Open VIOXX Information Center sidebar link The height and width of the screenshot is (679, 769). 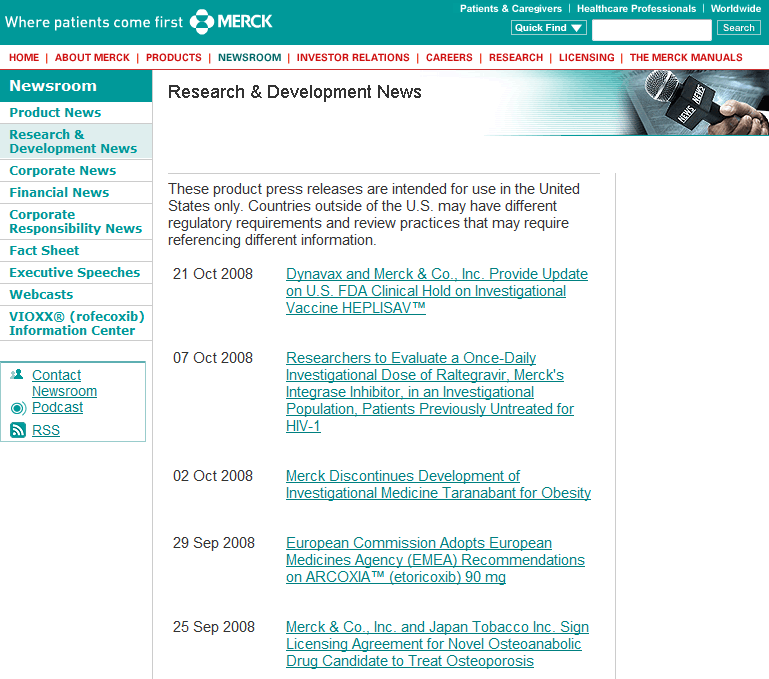coord(76,323)
